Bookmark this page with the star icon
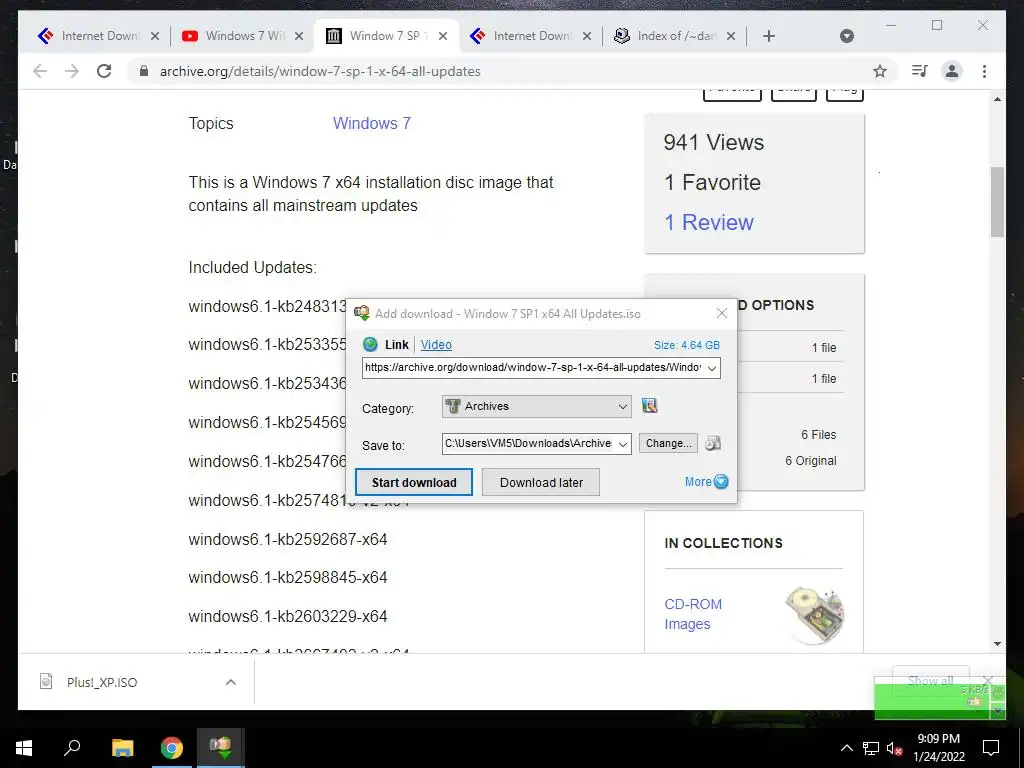 (880, 71)
